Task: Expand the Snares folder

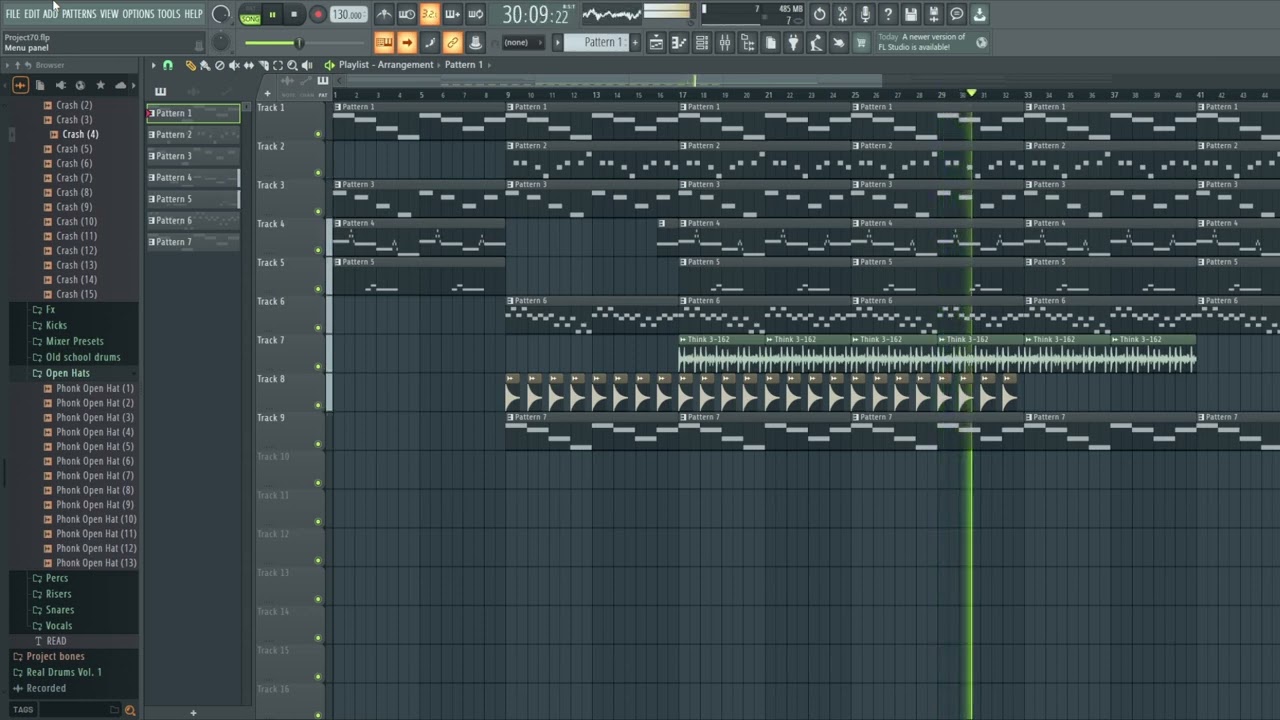Action: tap(59, 610)
